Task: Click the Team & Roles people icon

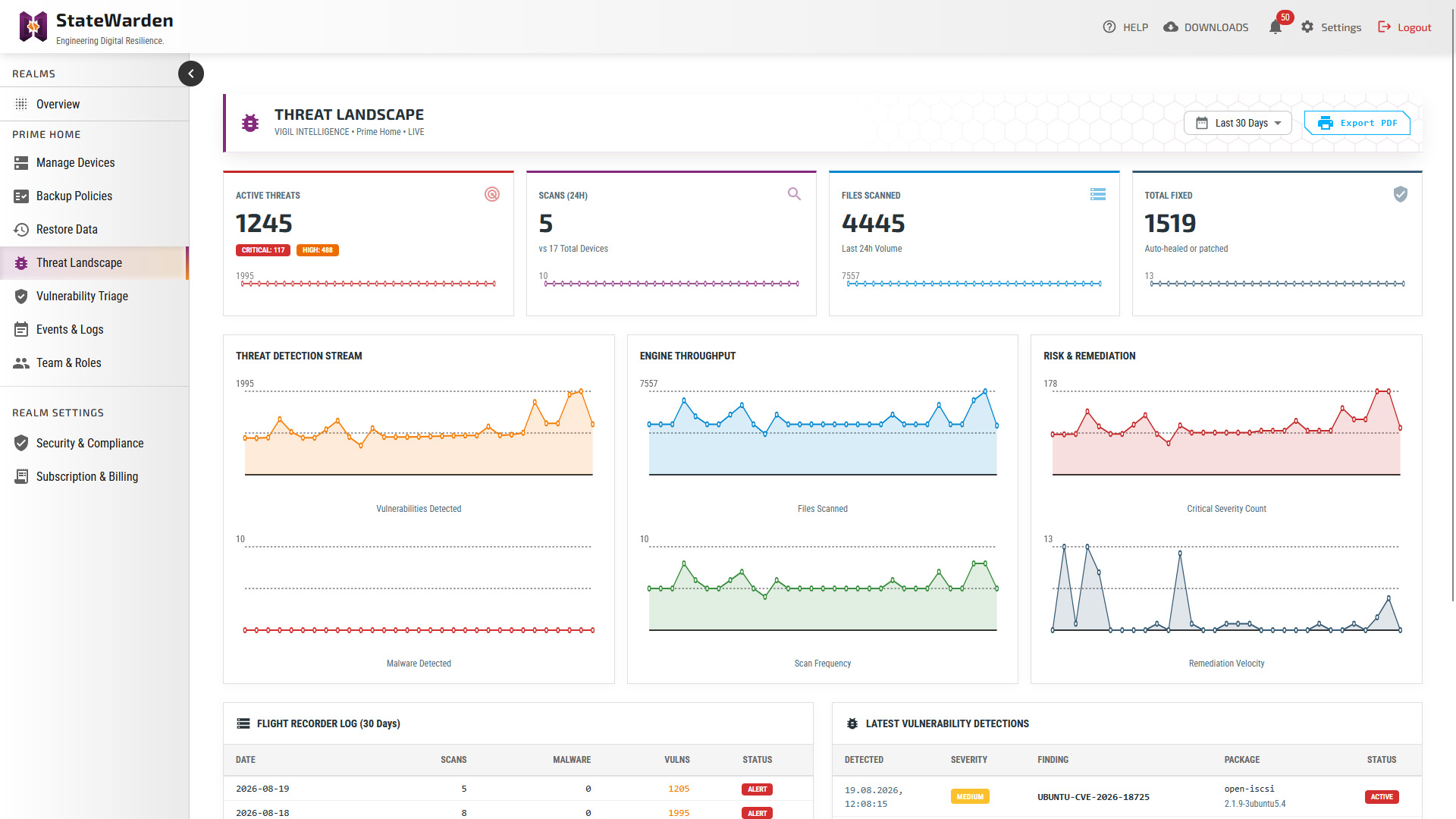Action: tap(21, 363)
